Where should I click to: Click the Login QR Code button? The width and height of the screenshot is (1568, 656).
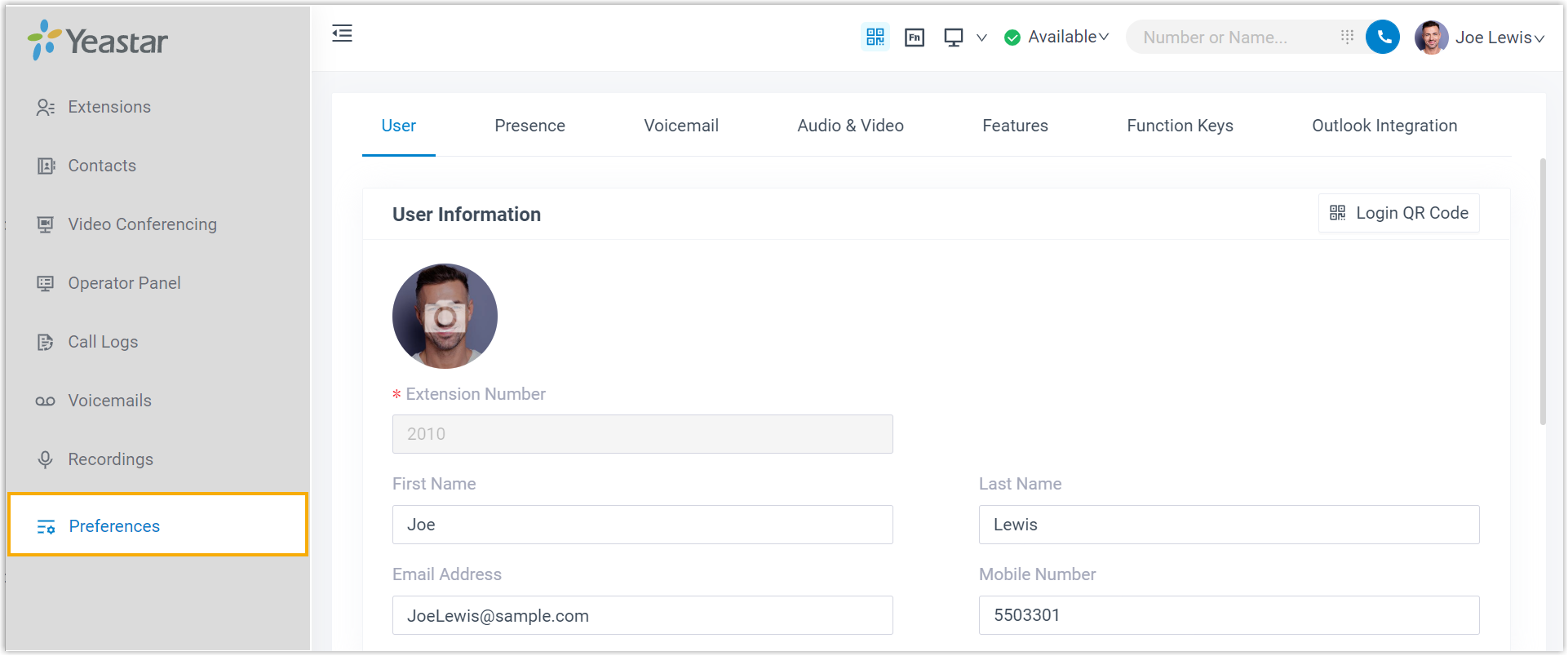(x=1398, y=213)
